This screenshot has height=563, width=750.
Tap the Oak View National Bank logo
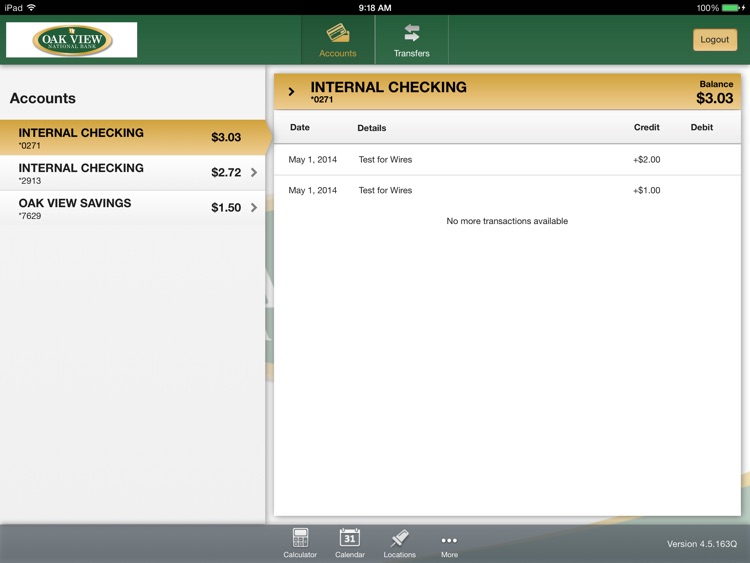click(72, 40)
